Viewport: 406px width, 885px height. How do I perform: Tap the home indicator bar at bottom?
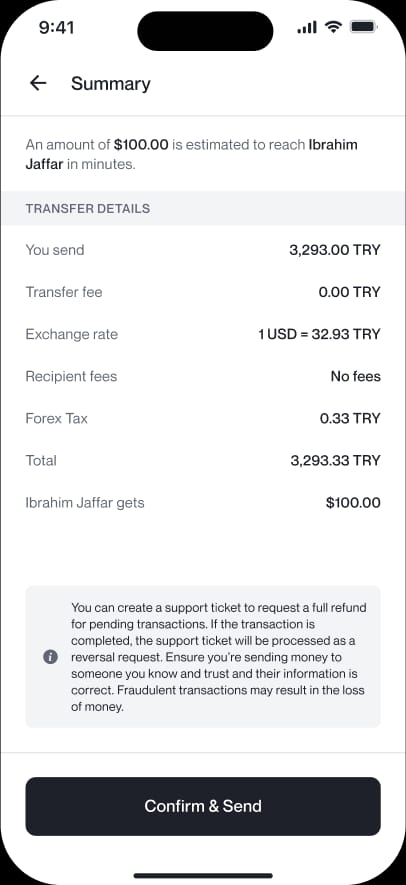[x=203, y=875]
